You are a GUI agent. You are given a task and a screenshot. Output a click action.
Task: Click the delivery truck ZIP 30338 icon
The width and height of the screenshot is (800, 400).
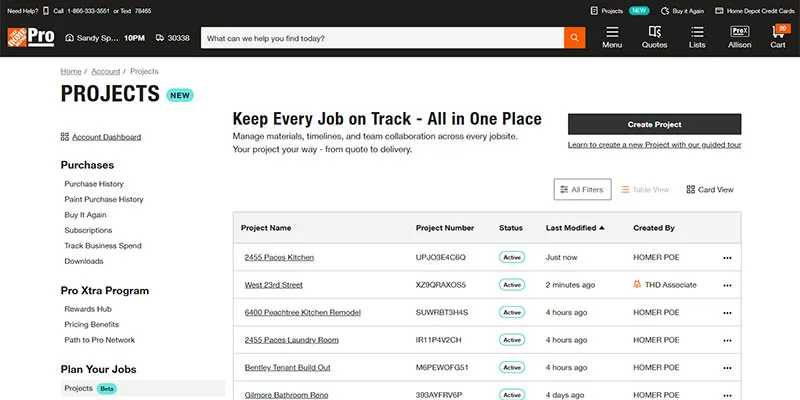pos(160,38)
